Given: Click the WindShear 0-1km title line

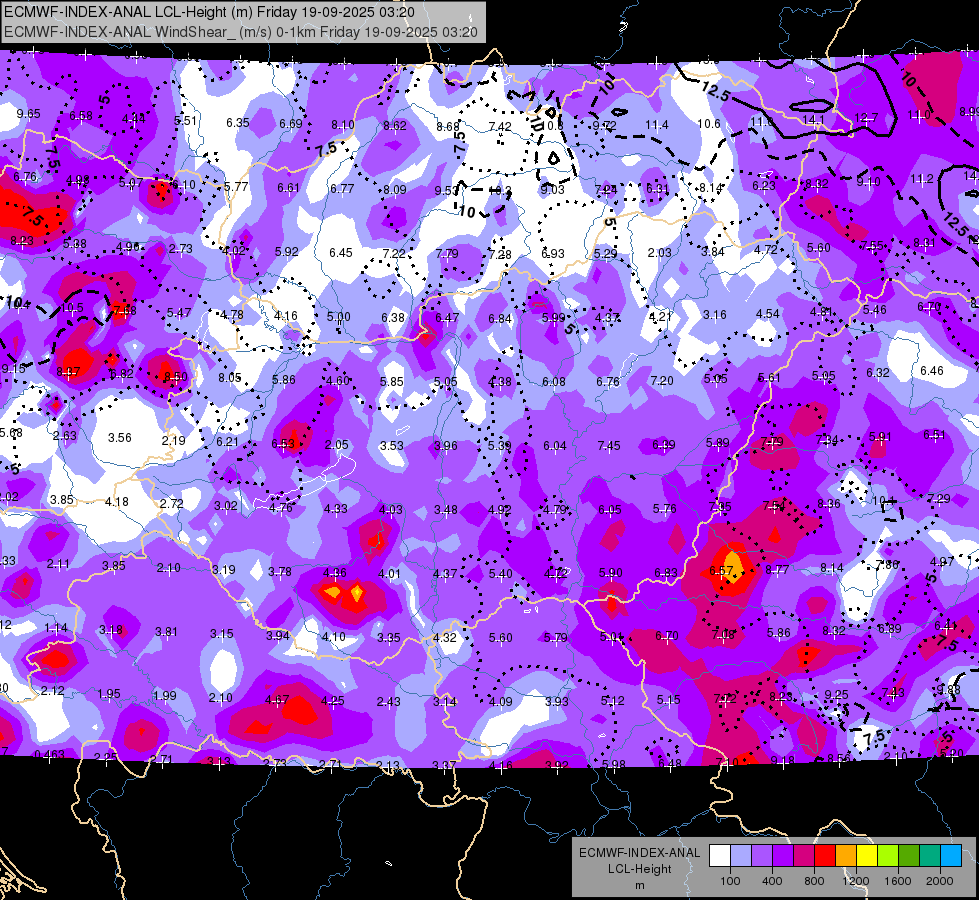Looking at the screenshot, I should (x=241, y=32).
